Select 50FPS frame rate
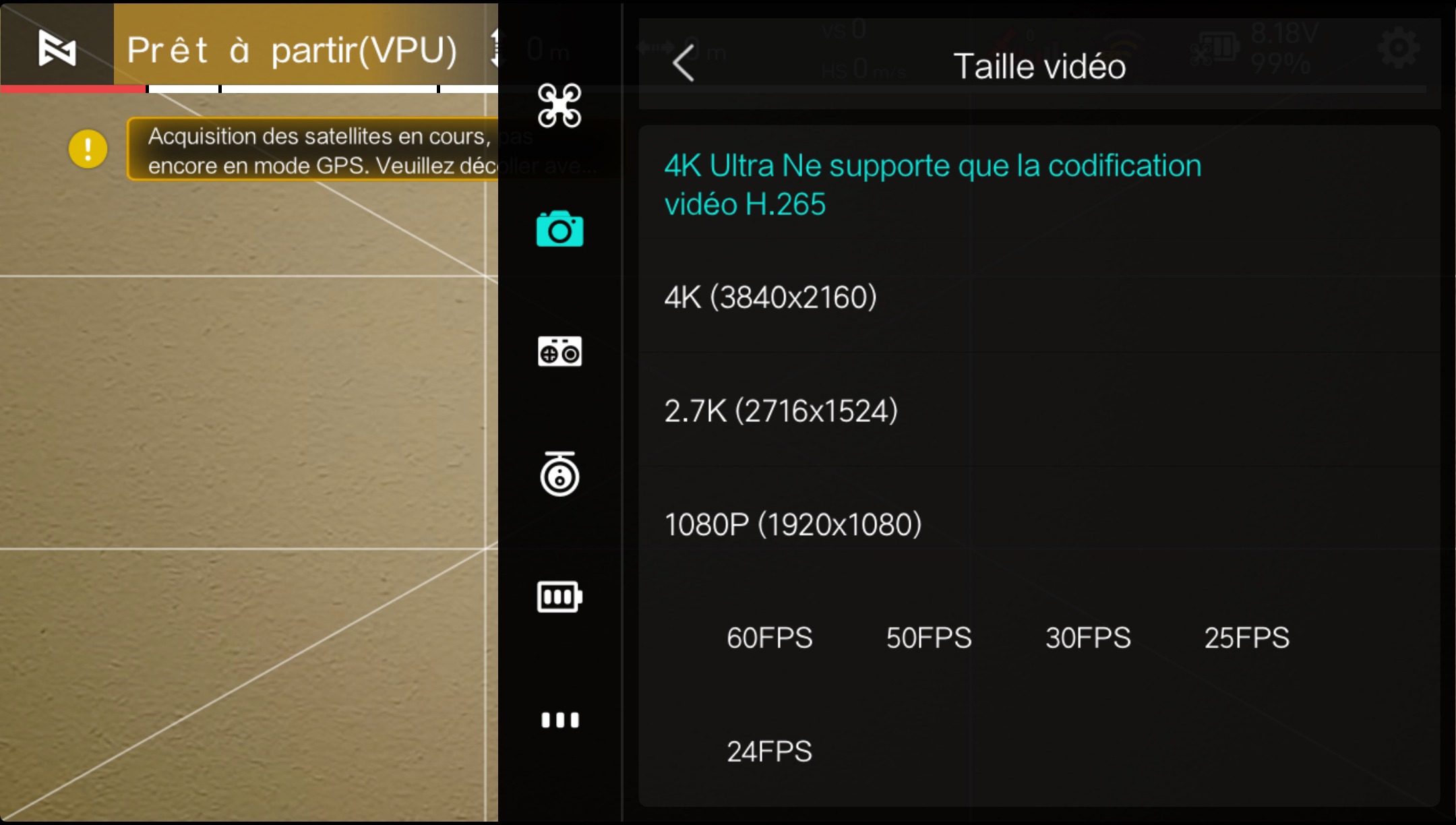The image size is (1456, 825). click(929, 638)
